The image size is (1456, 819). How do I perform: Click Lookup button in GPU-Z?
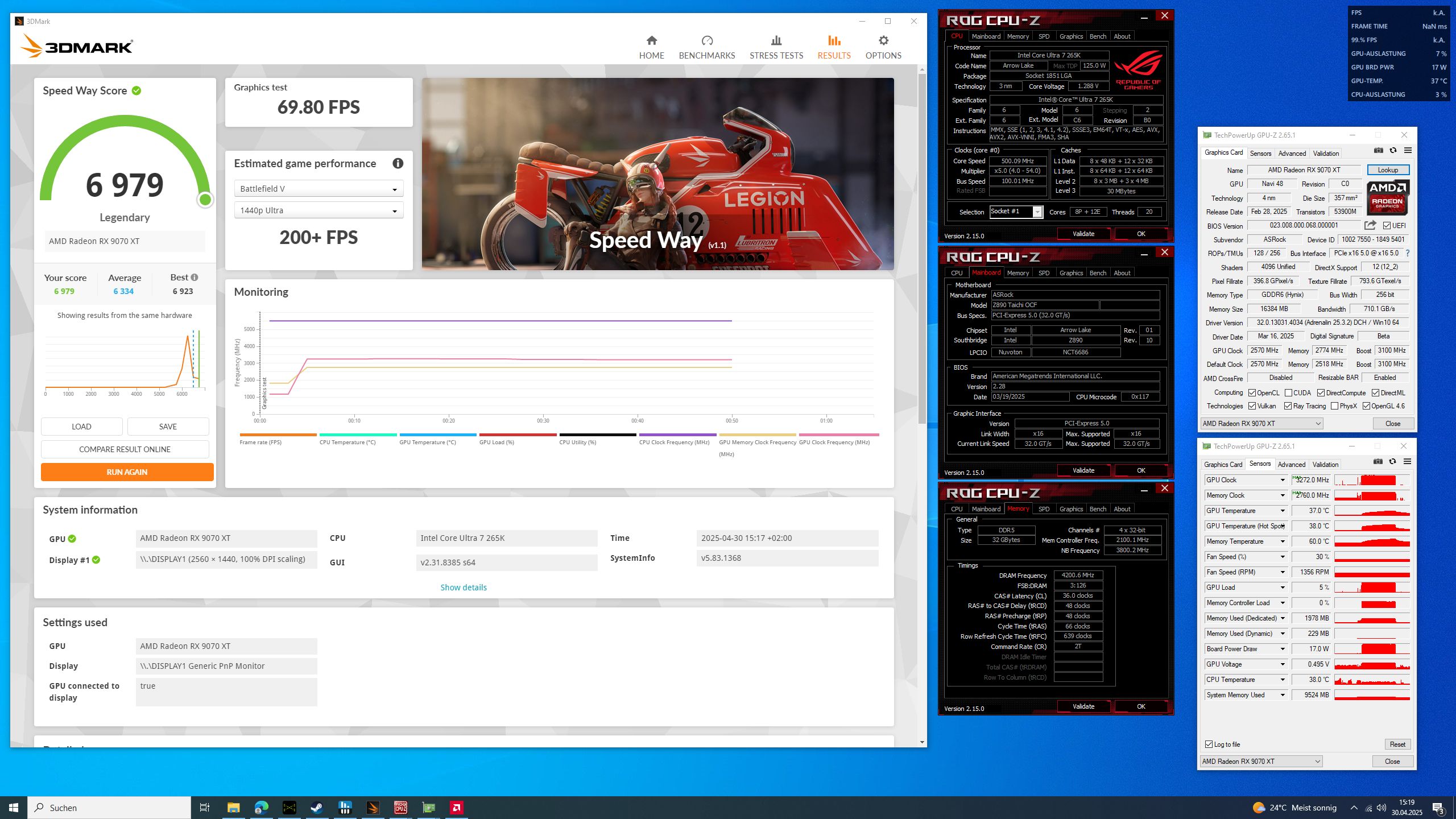coord(1388,170)
